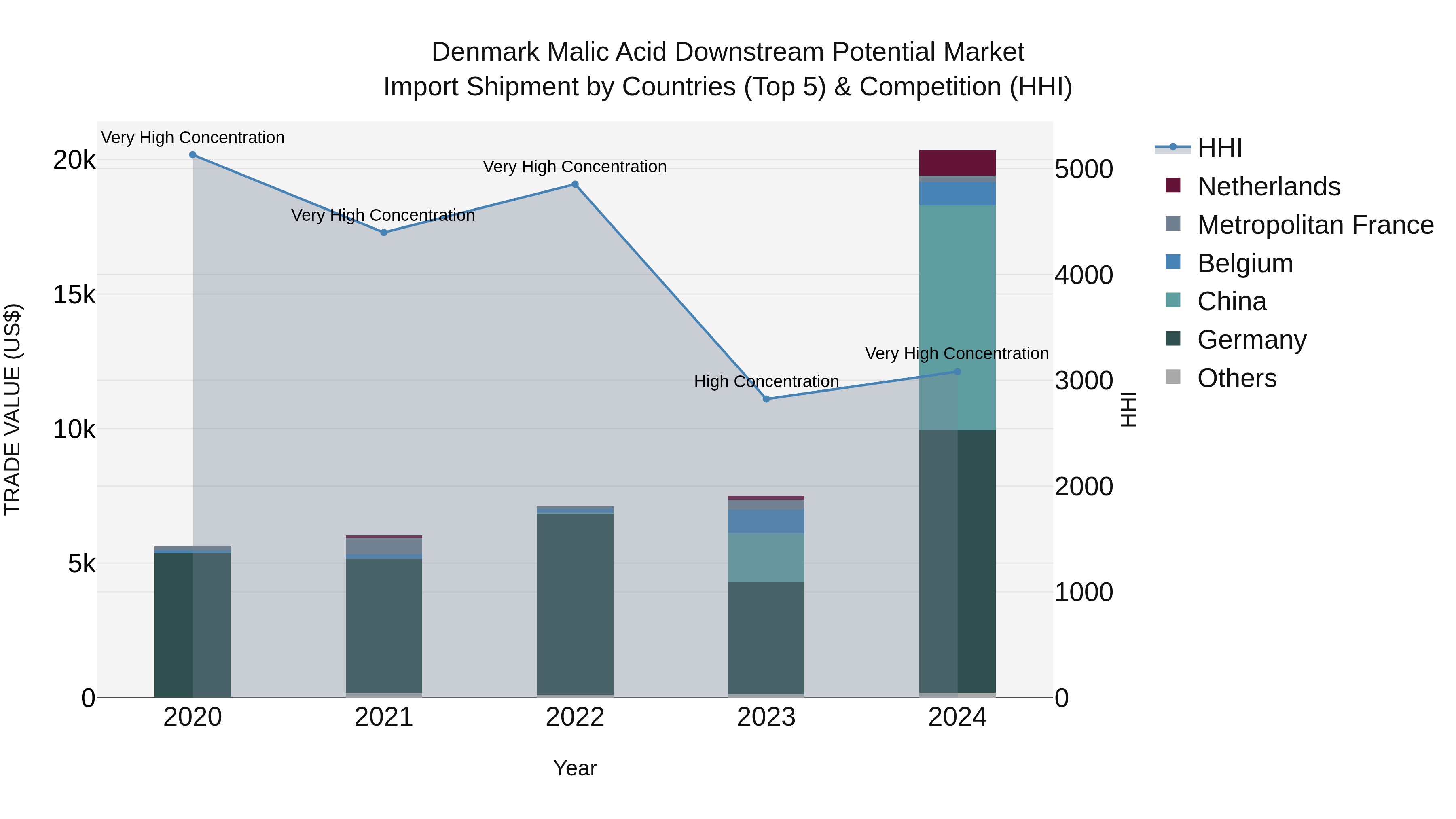Click the Netherlands maroon legend swatch
The image size is (1456, 819).
[1173, 185]
